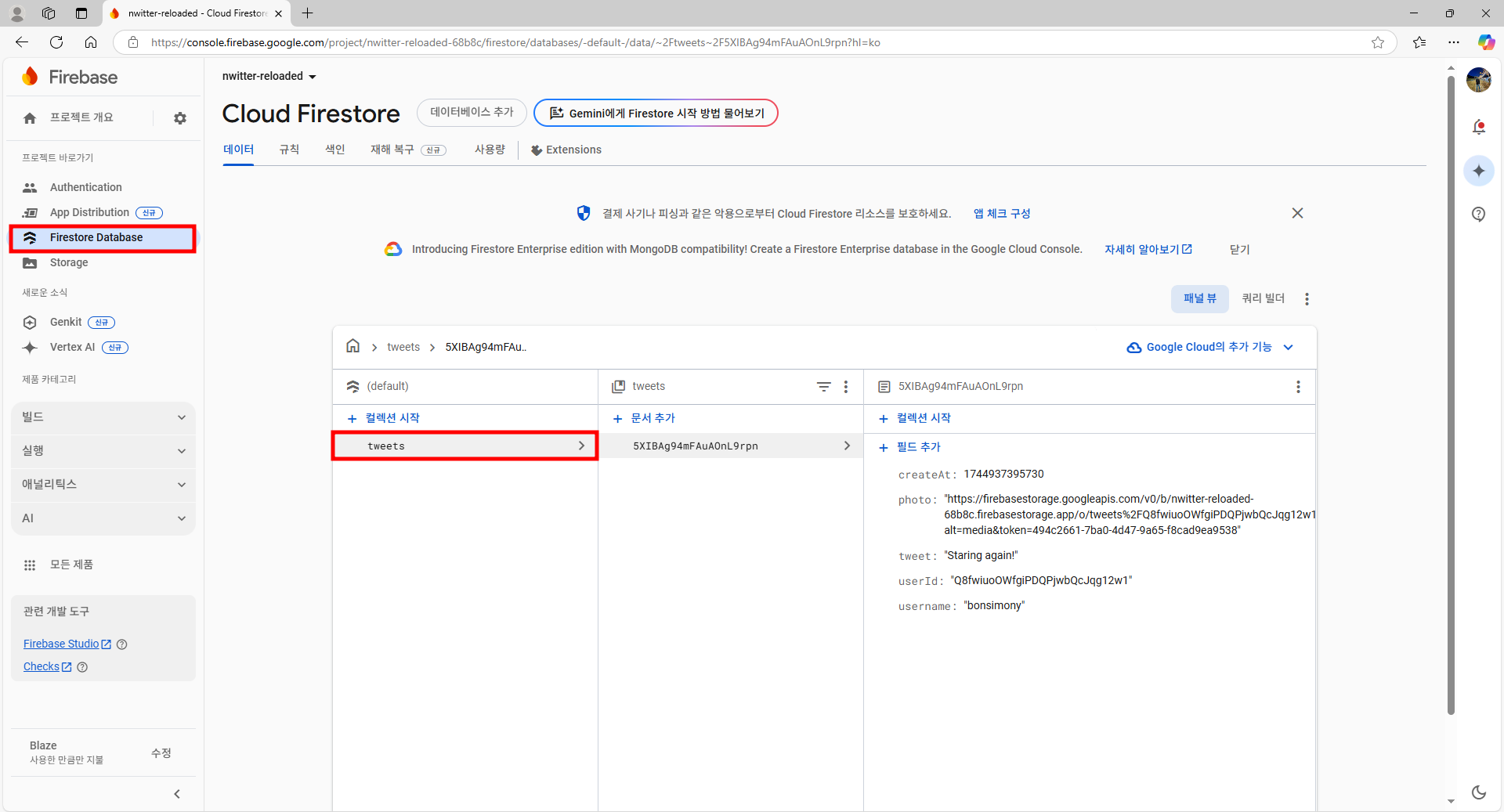This screenshot has height=812, width=1504.
Task: Open the Extensions tab
Action: pyautogui.click(x=566, y=150)
